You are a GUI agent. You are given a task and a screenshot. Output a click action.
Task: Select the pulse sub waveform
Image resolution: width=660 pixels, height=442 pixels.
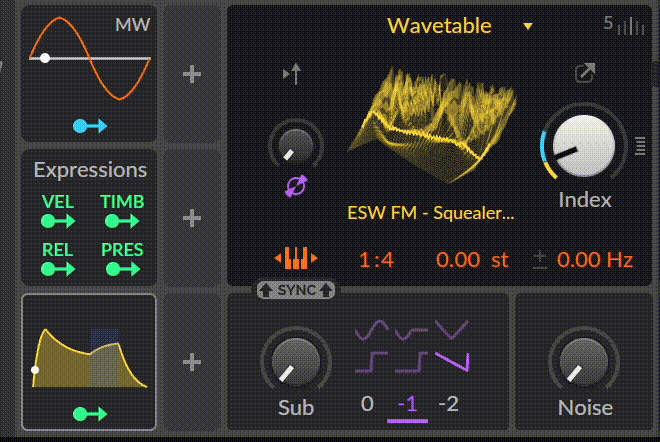[x=412, y=362]
